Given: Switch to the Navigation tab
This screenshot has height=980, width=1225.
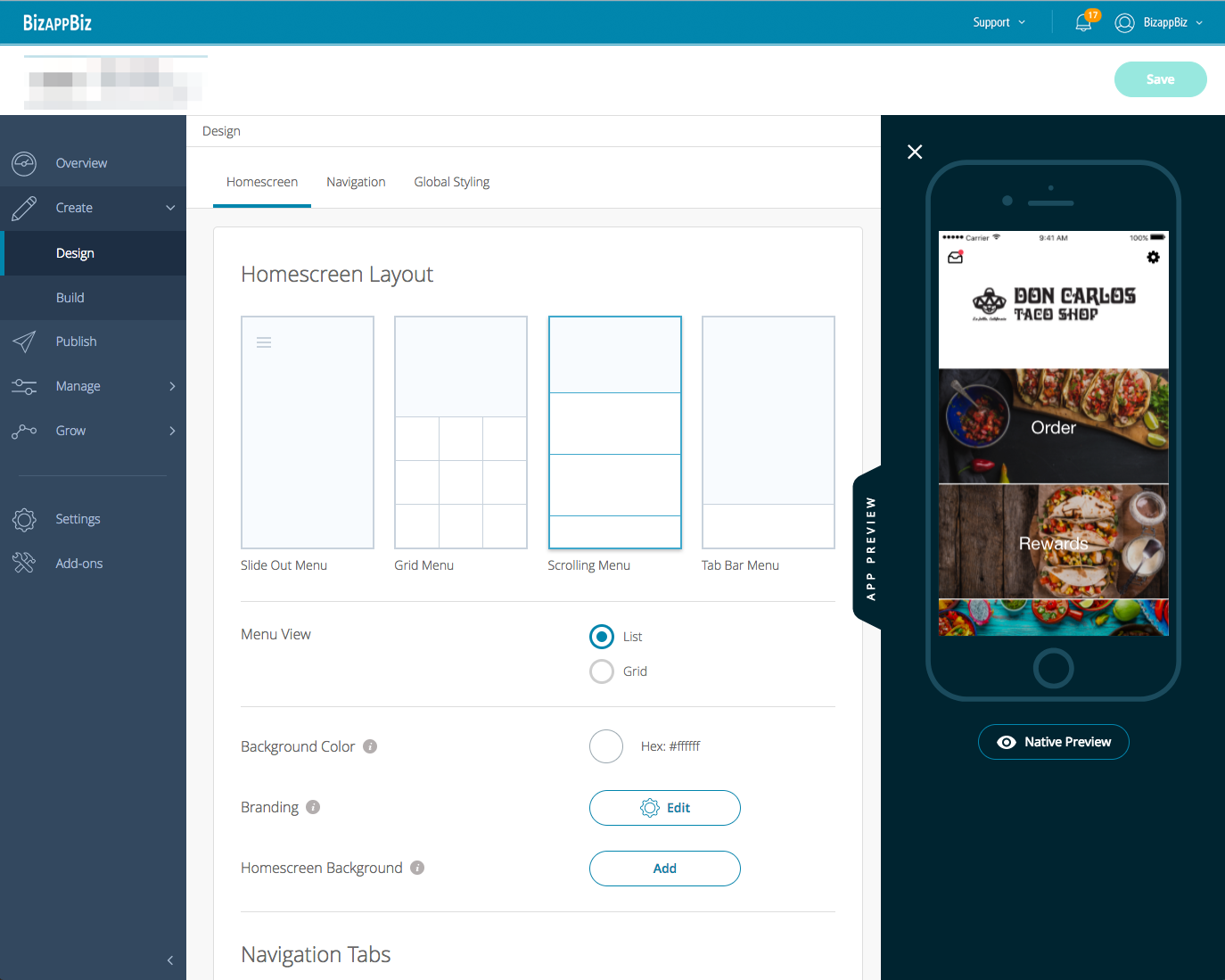Looking at the screenshot, I should [x=356, y=182].
